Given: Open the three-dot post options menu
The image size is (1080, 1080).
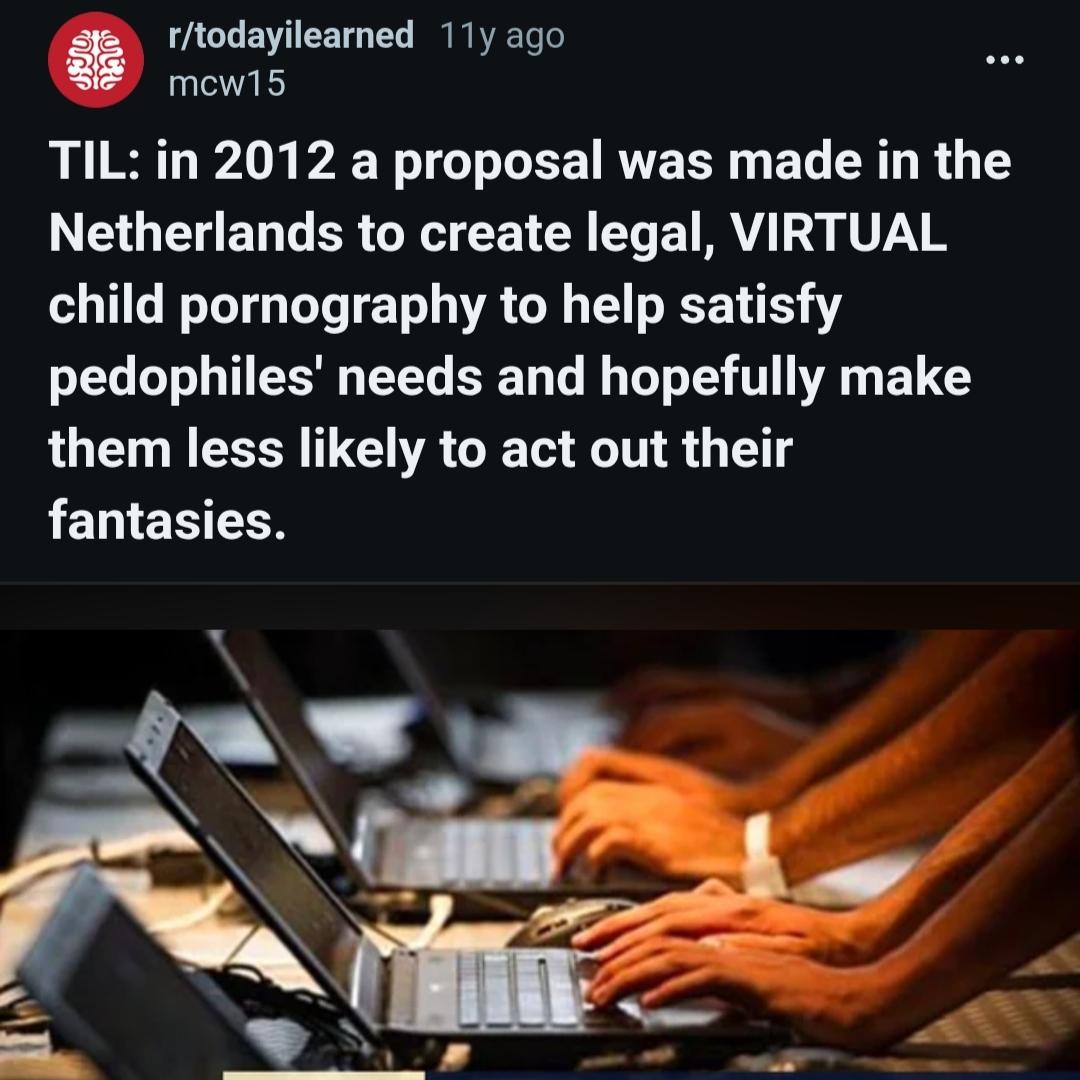Looking at the screenshot, I should [1005, 61].
